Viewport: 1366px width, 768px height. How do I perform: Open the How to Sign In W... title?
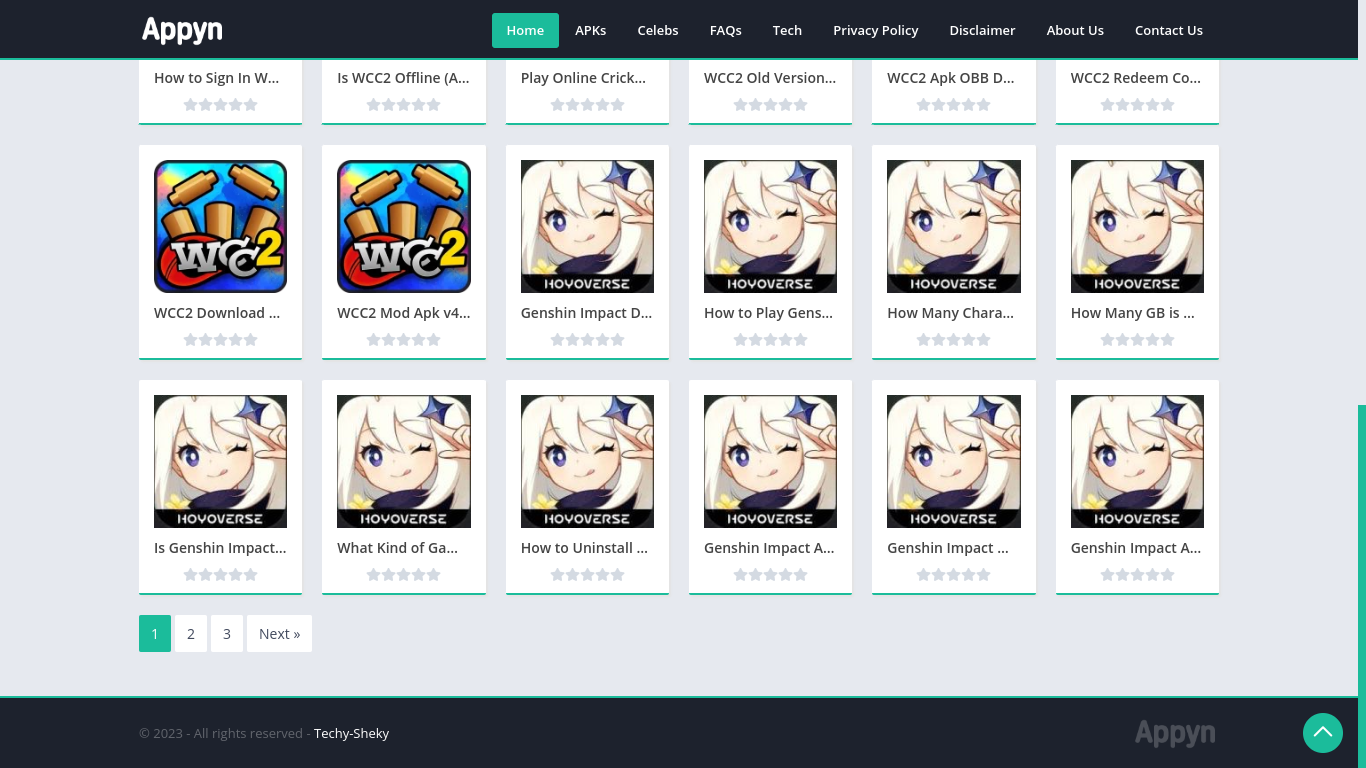[x=217, y=78]
